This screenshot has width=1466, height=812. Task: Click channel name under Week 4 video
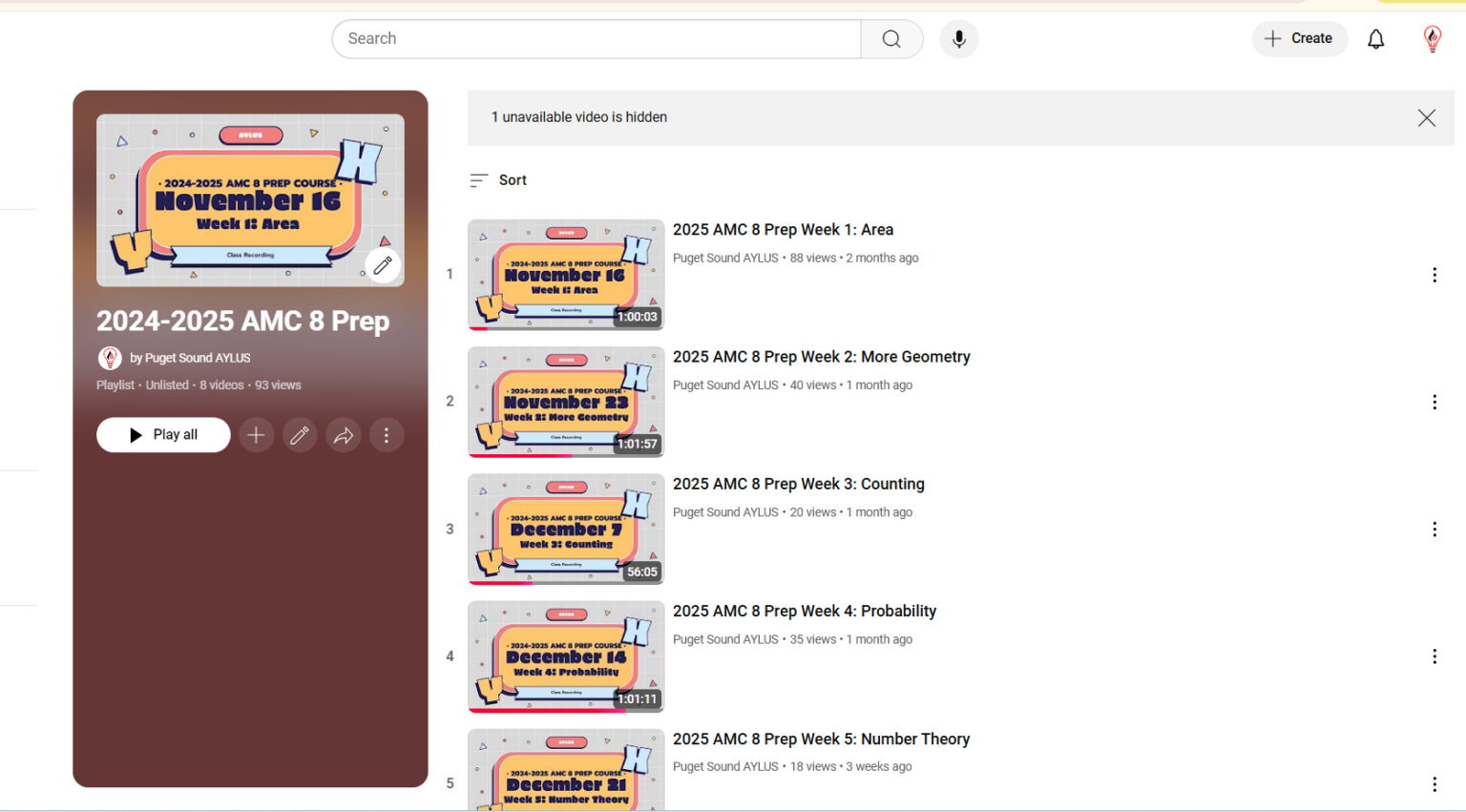(725, 639)
